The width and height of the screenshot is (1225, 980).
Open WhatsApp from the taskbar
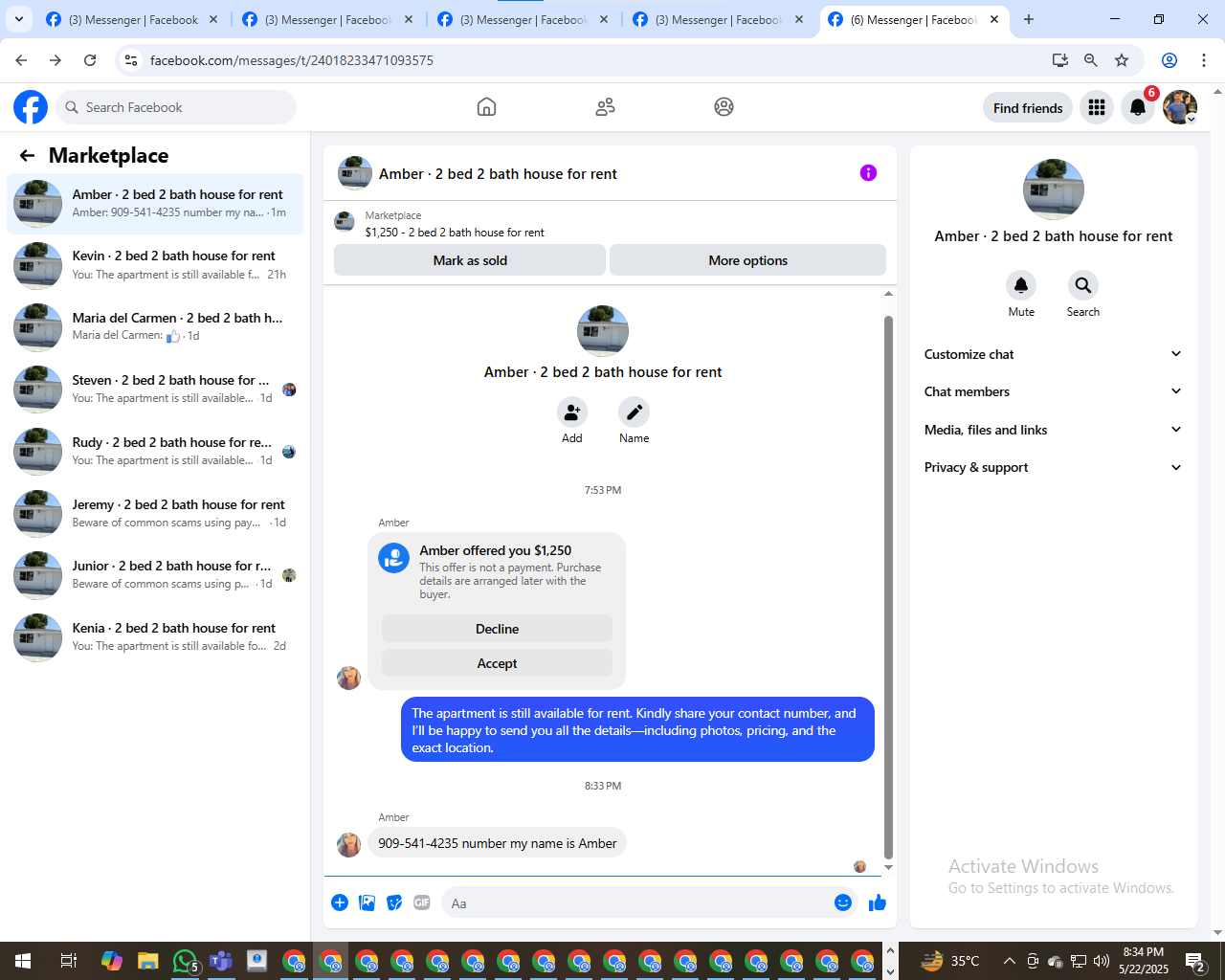(184, 961)
